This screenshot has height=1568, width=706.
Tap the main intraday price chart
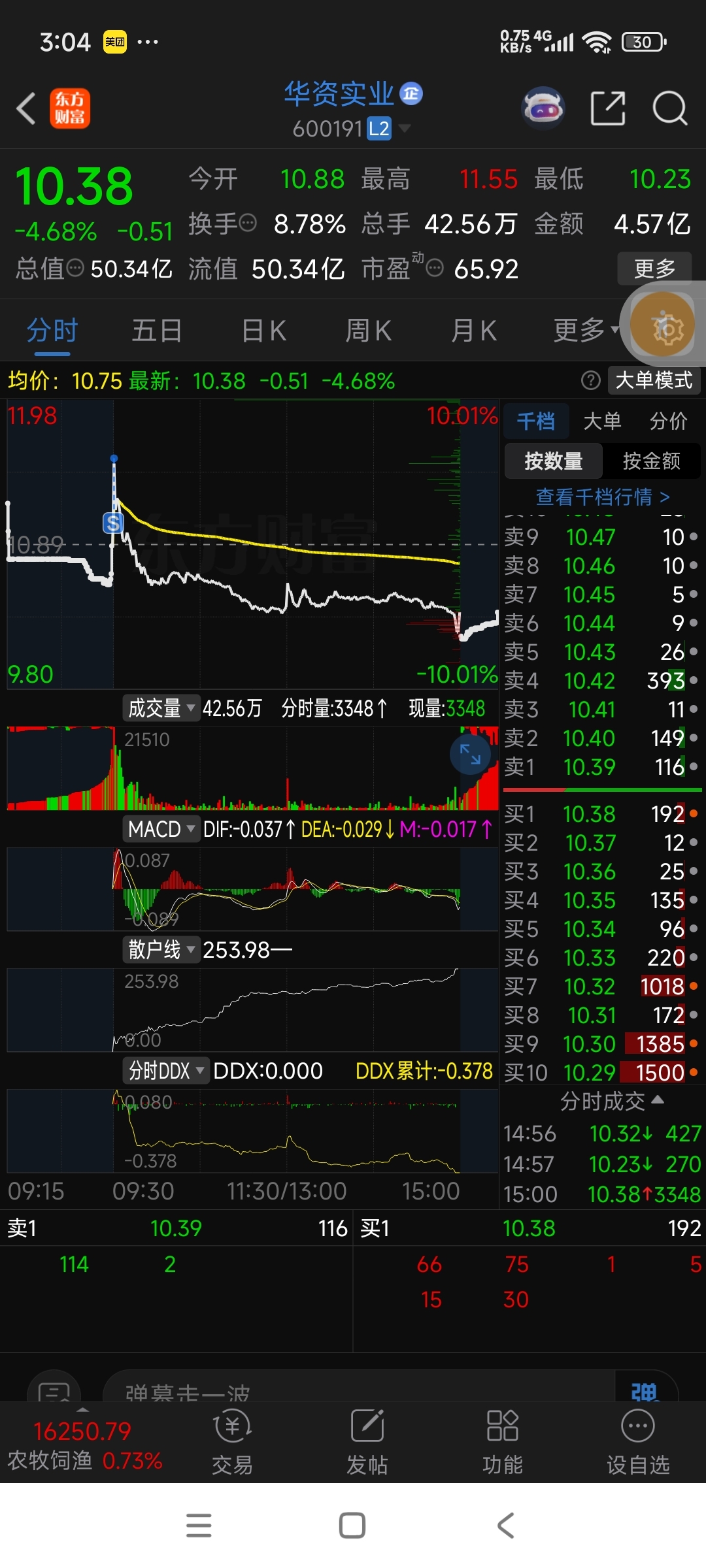coord(253,544)
